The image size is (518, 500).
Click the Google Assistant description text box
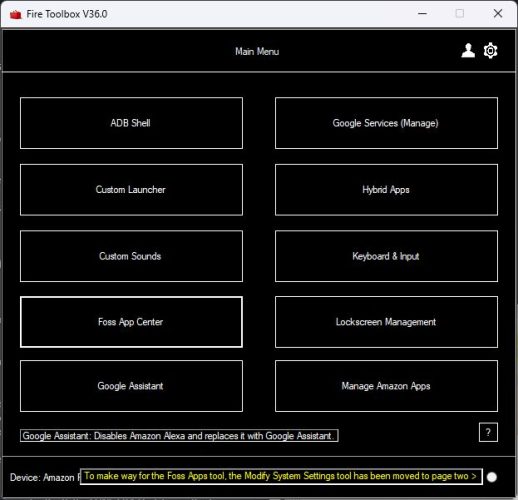click(179, 436)
